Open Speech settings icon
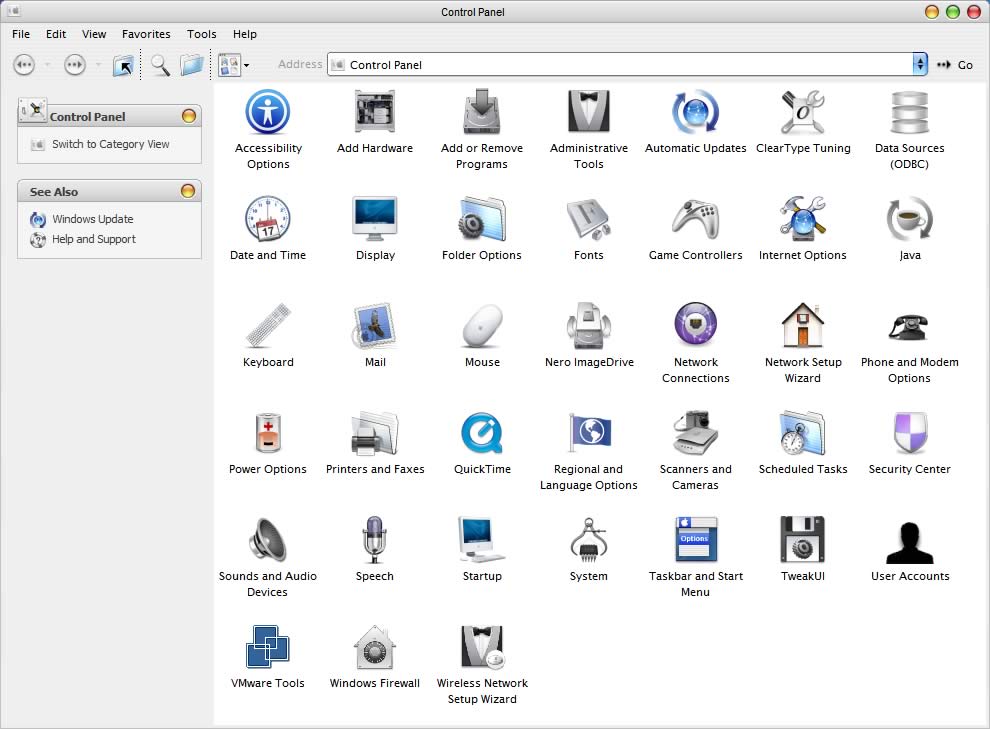 click(374, 540)
